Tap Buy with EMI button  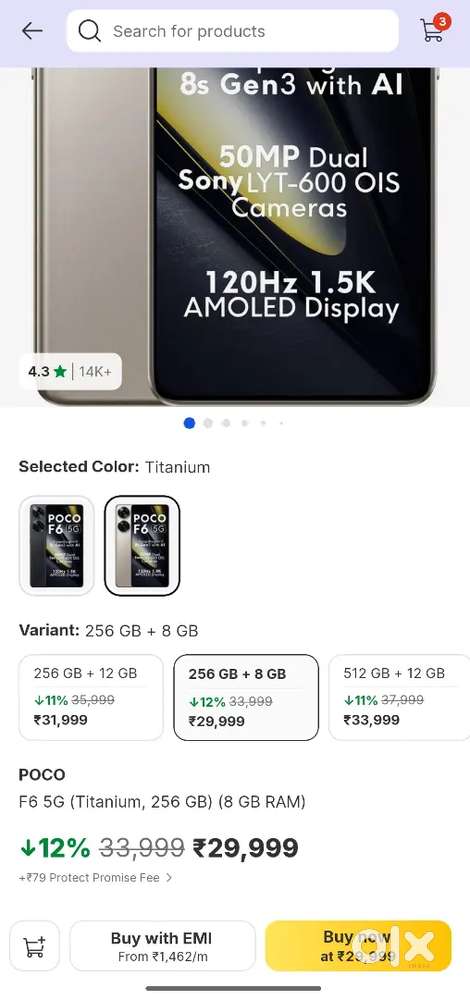(x=162, y=946)
